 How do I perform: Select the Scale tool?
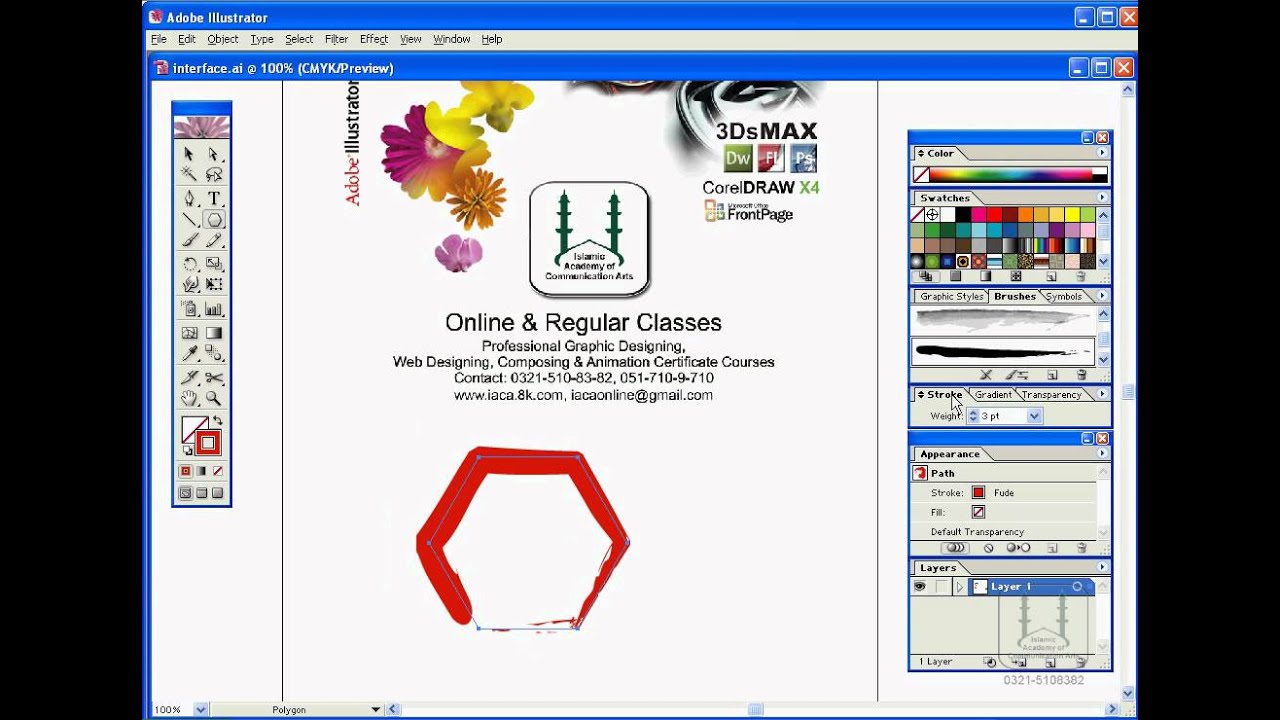click(213, 264)
